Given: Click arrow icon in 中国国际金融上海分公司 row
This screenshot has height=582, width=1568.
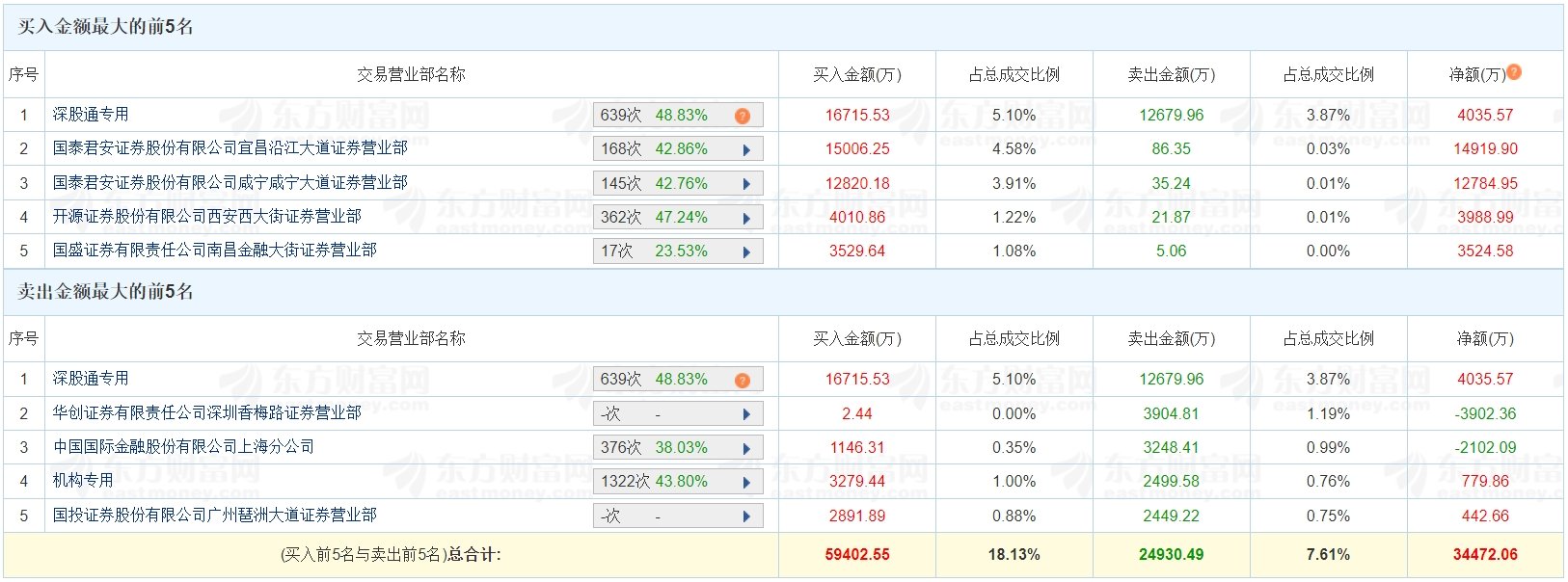Looking at the screenshot, I should [746, 449].
